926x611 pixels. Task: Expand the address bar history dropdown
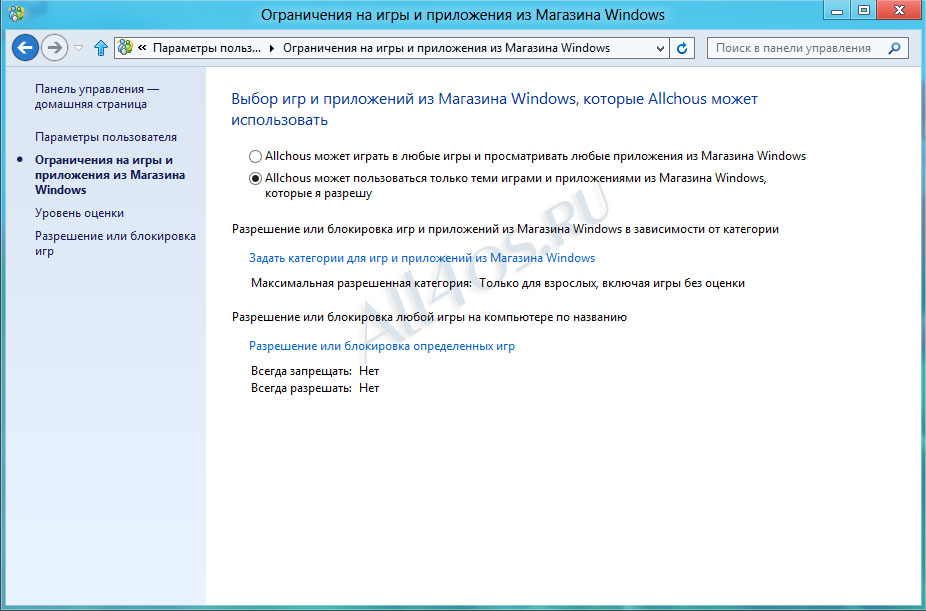[x=660, y=48]
